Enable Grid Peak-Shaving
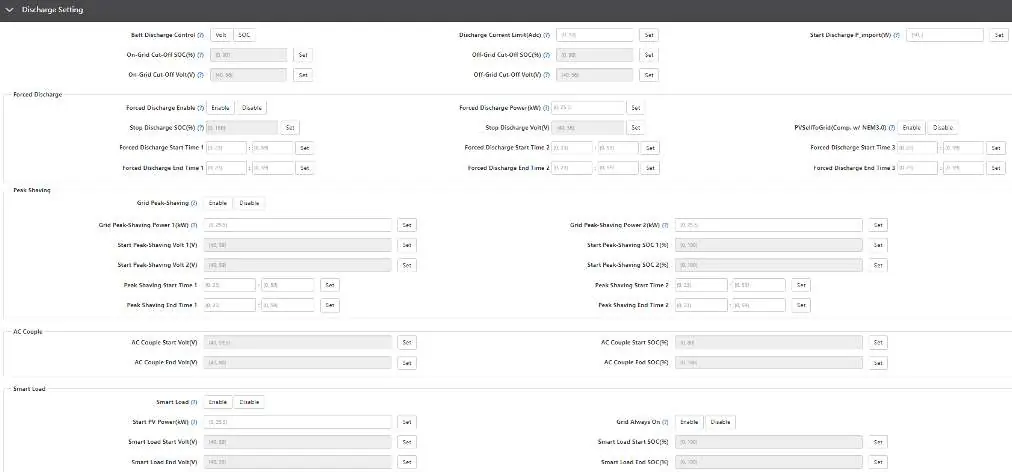This screenshot has height=472, width=1012. 218,203
